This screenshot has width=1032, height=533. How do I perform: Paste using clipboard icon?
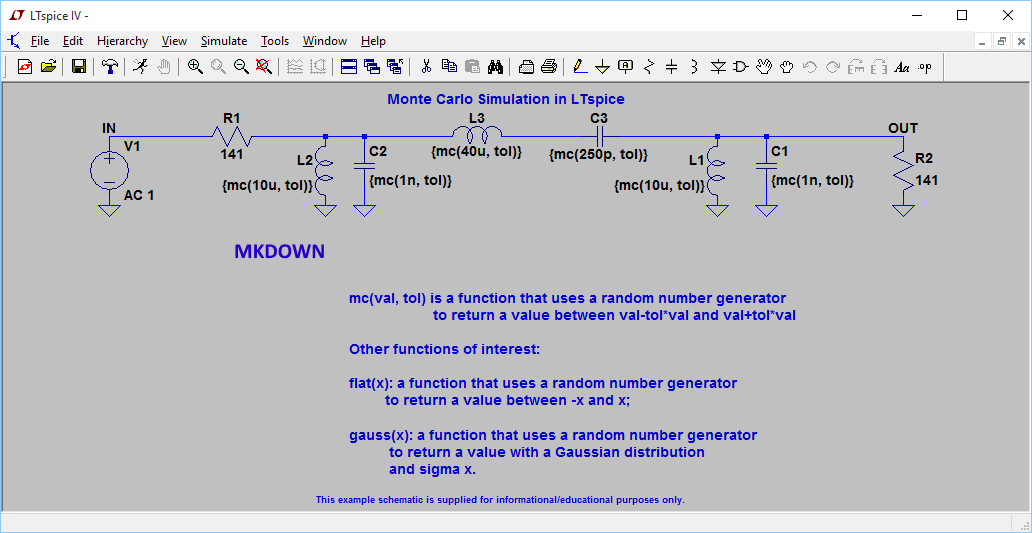point(472,66)
